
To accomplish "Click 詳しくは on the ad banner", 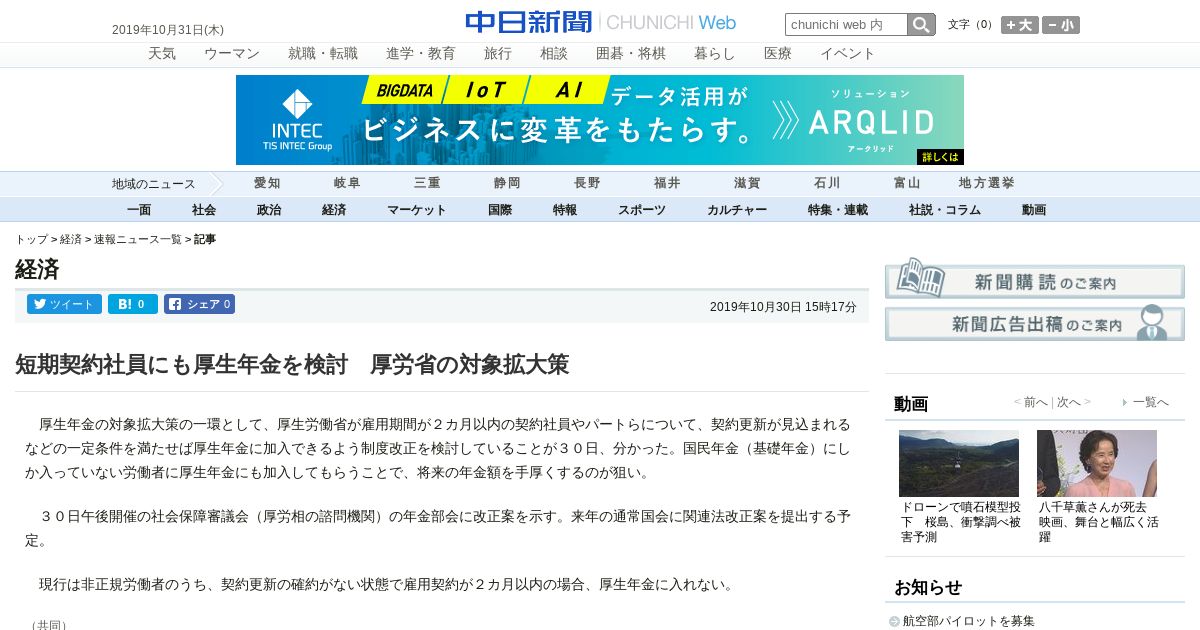I will (x=939, y=157).
